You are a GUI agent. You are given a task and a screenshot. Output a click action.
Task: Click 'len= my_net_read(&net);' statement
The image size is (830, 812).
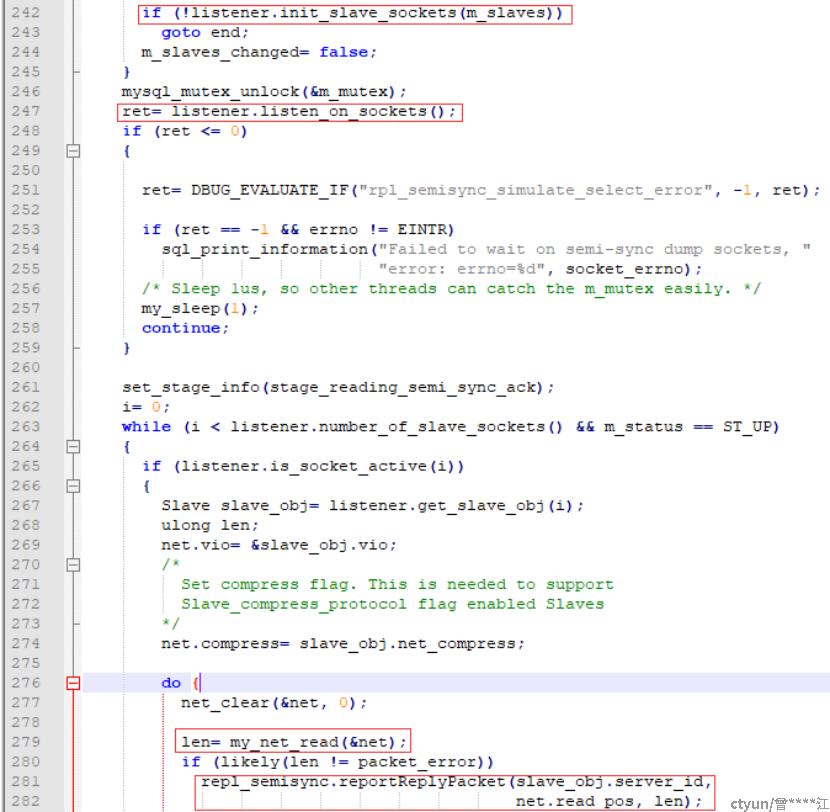[x=293, y=743]
